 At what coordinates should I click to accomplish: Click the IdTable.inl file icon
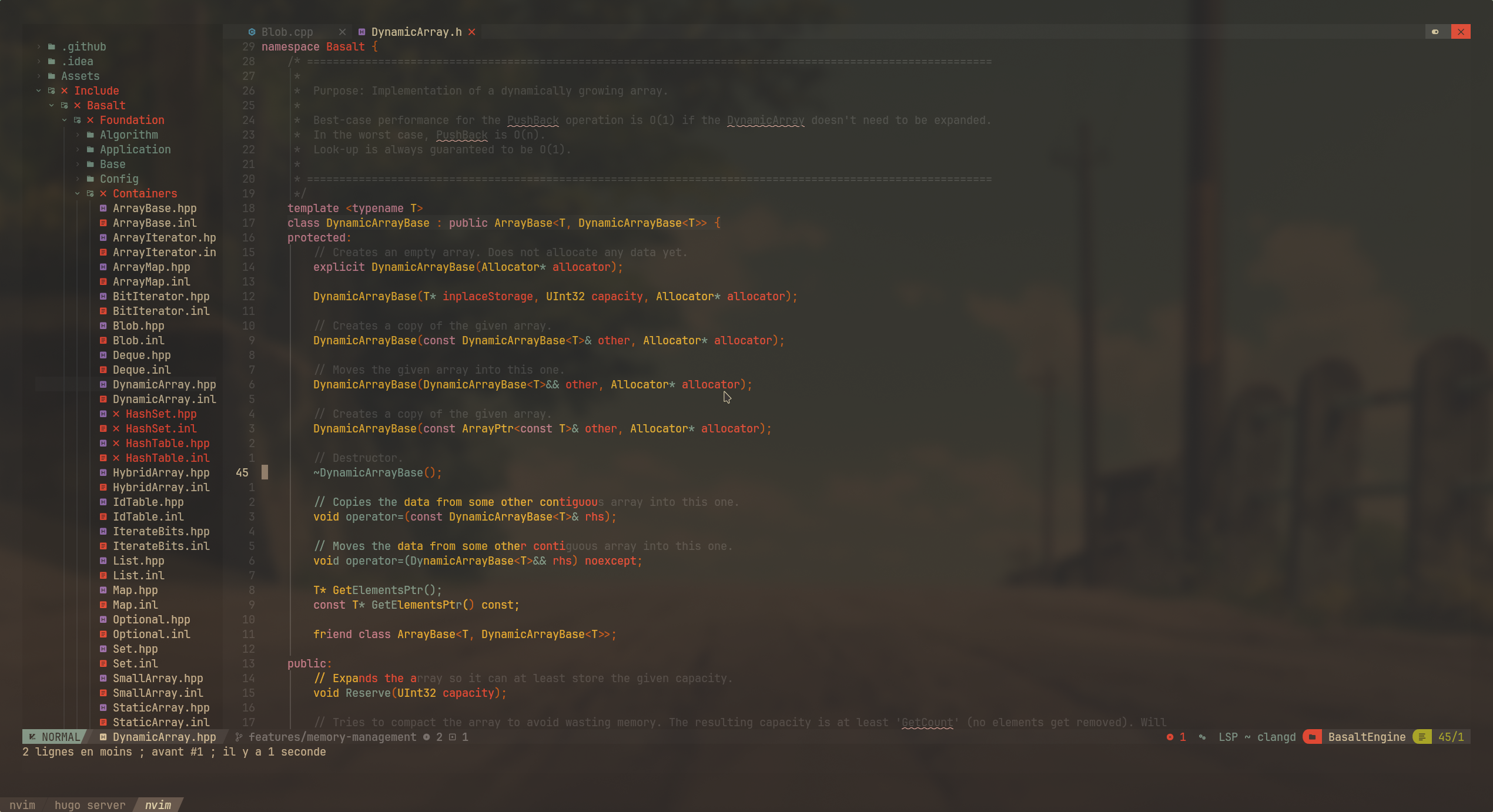click(103, 516)
